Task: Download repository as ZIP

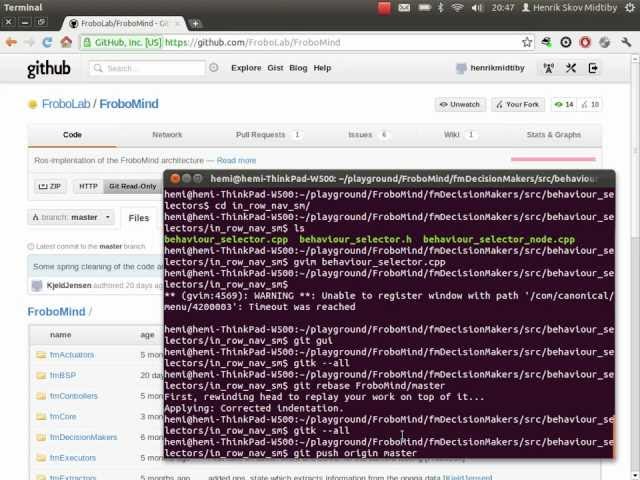Action: 49,187
